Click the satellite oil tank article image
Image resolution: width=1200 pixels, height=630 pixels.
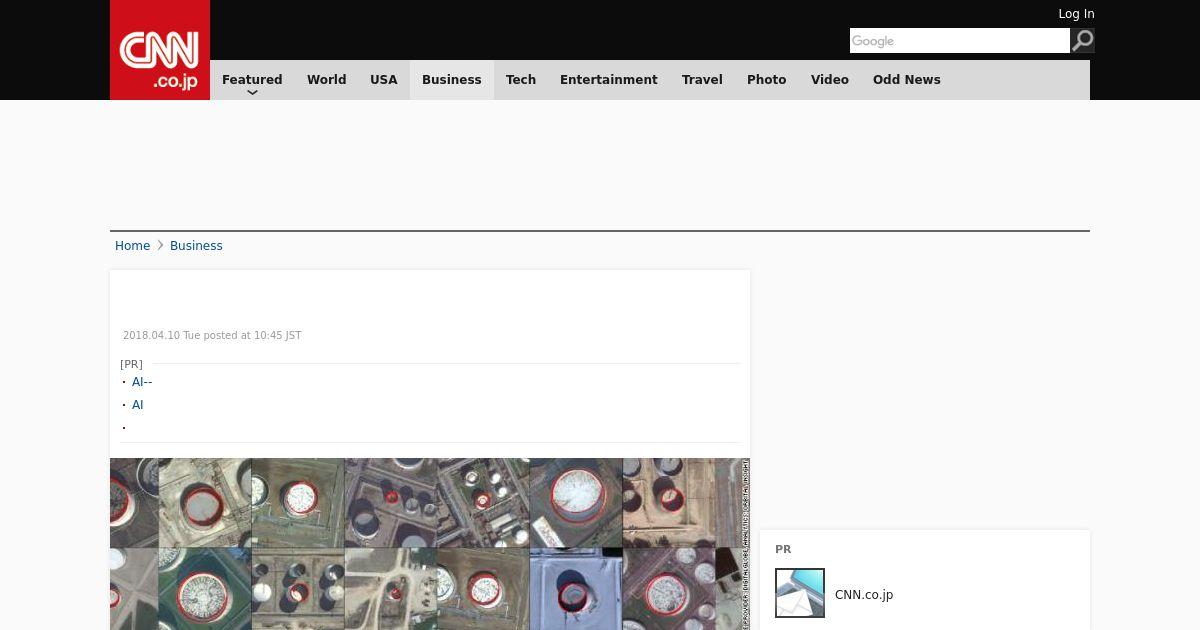point(430,544)
